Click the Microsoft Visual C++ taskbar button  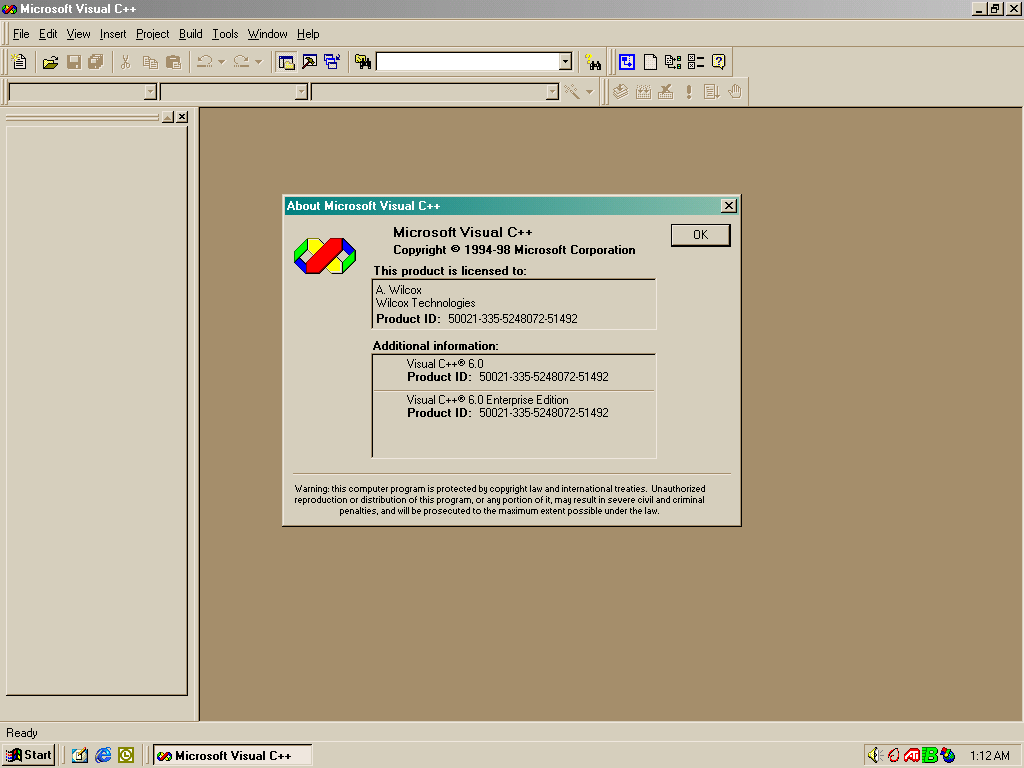point(232,755)
